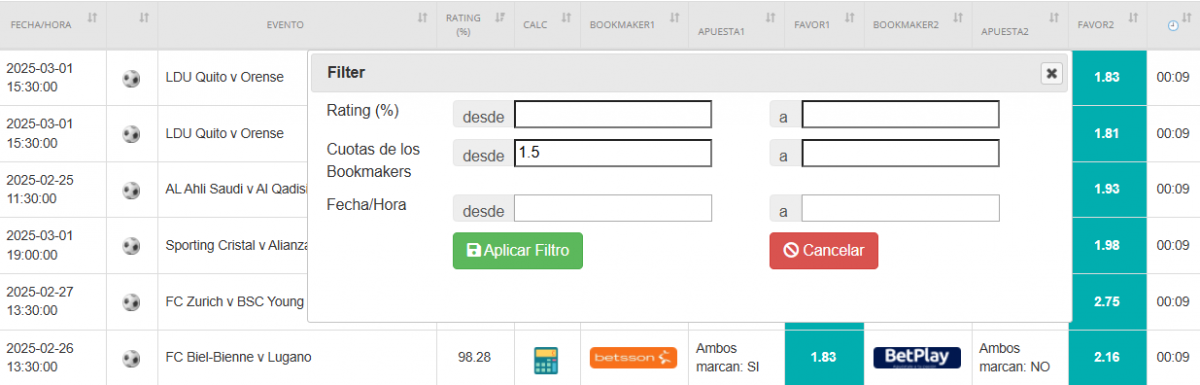
Task: Click soccer ball icon for AL Ahli Saudi row
Action: 131,189
